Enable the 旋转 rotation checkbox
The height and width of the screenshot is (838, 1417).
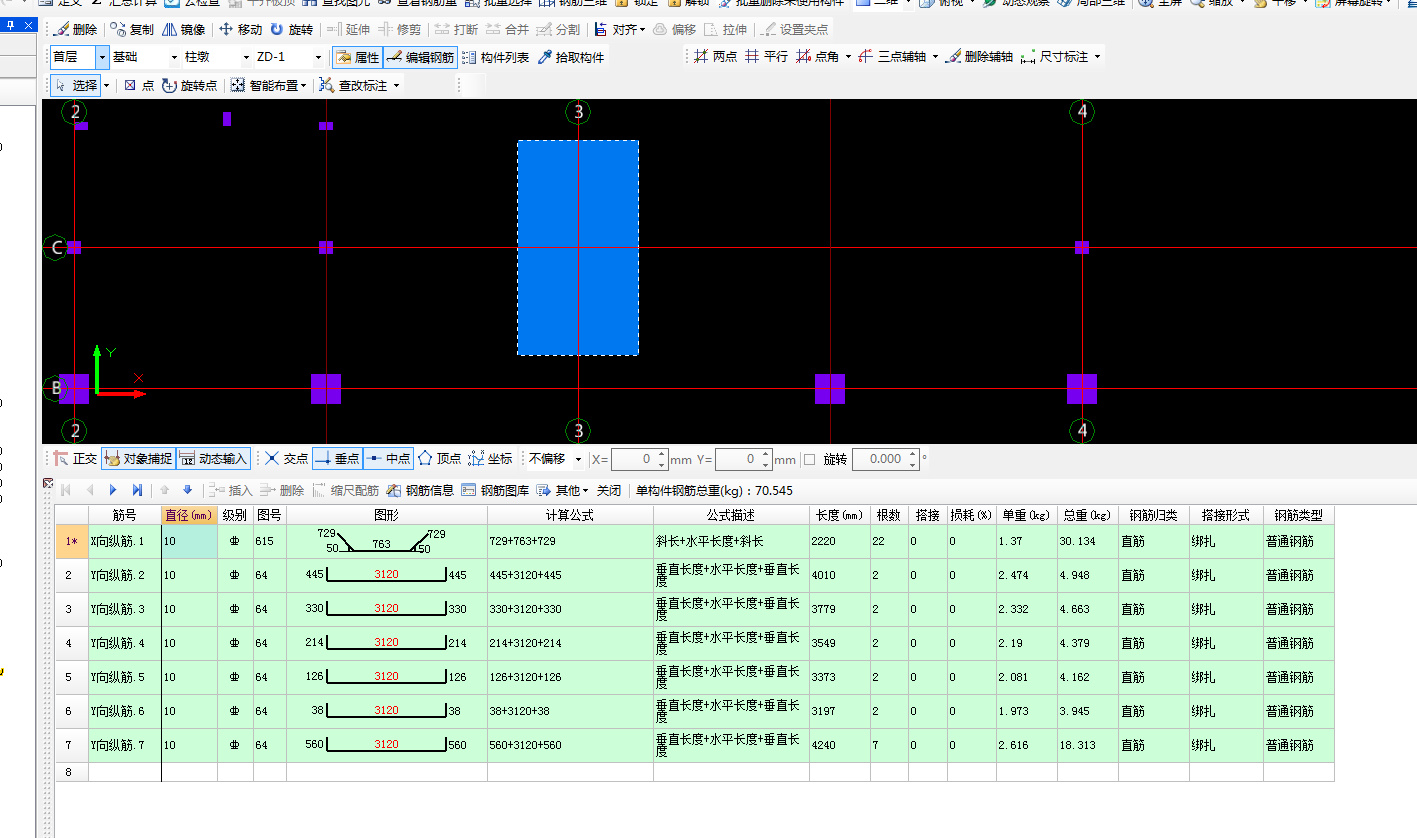(x=810, y=460)
